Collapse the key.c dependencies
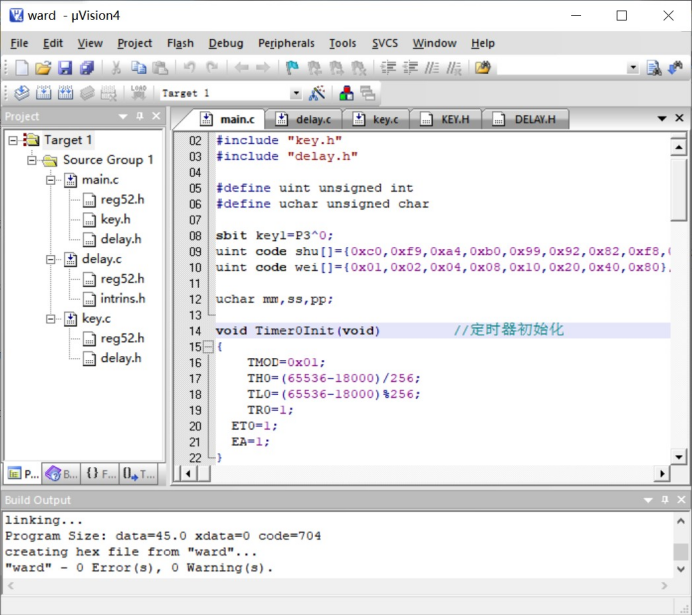The height and width of the screenshot is (615, 692). (x=51, y=319)
